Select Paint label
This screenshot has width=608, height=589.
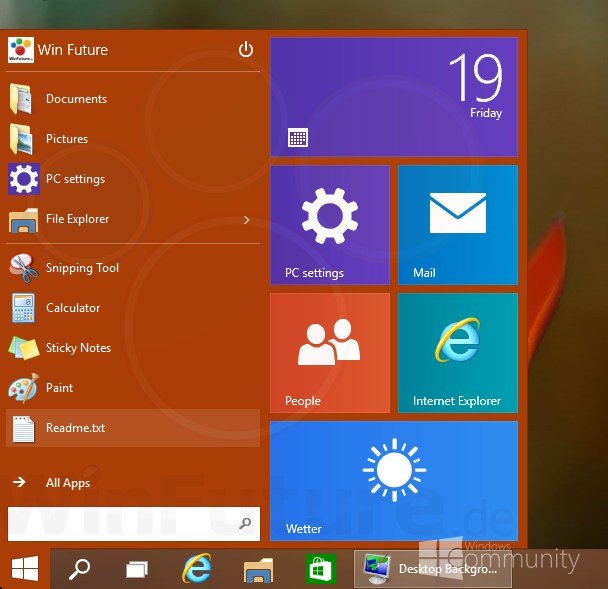[59, 388]
